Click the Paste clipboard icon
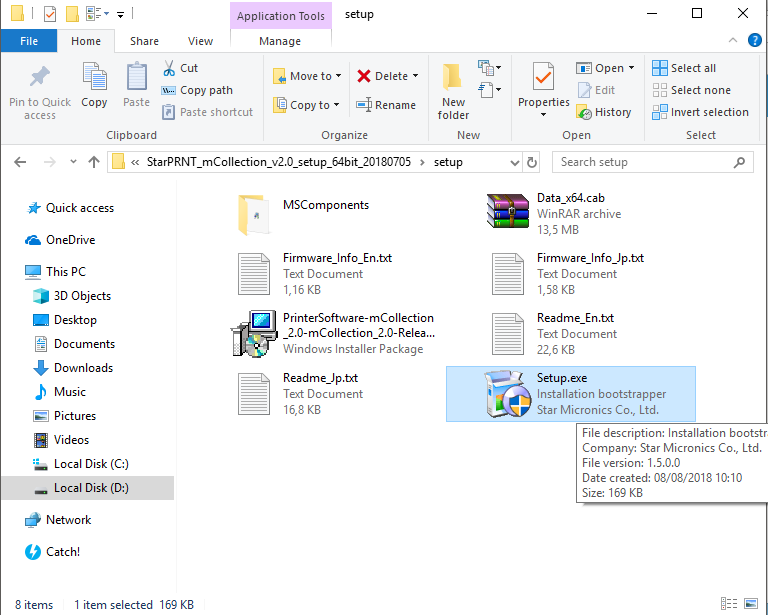The height and width of the screenshot is (615, 768). [136, 76]
